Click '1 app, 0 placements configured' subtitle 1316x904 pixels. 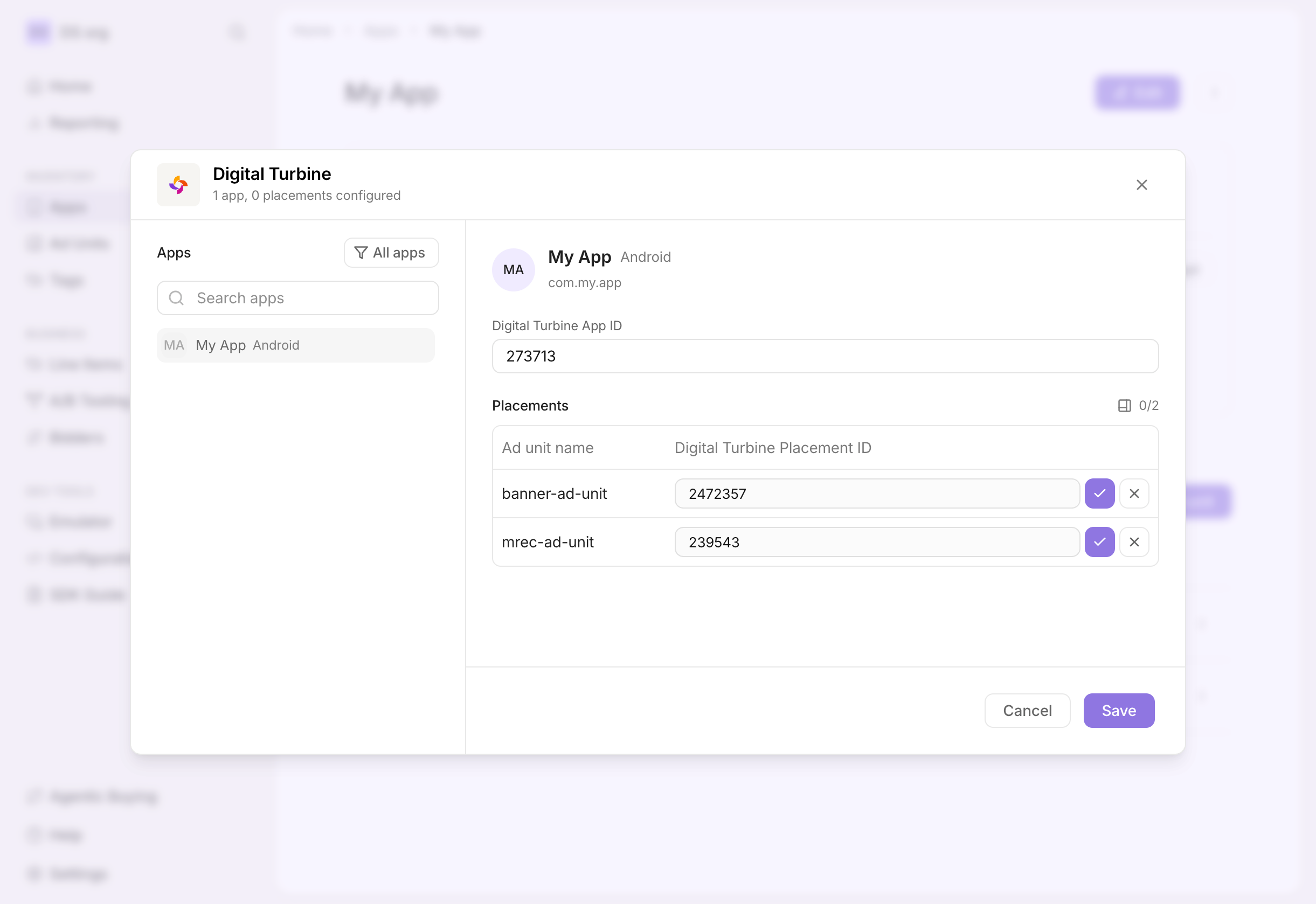307,196
